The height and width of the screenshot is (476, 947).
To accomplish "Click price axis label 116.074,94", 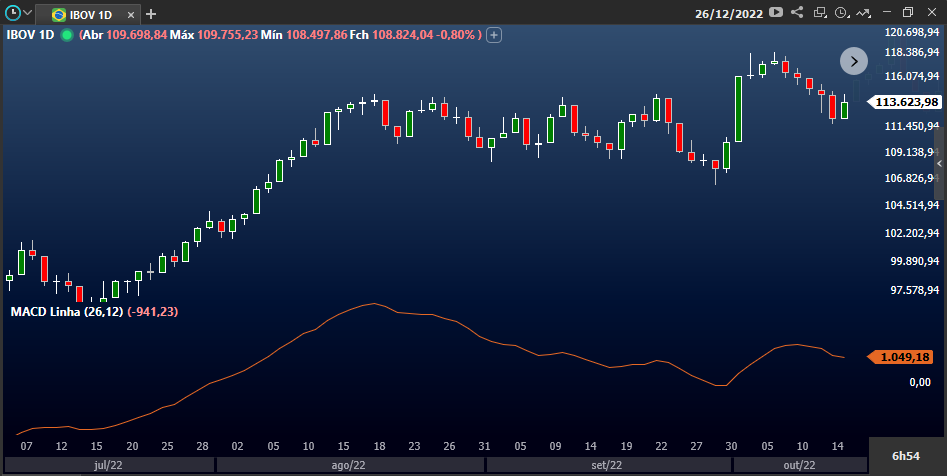I will pos(911,76).
